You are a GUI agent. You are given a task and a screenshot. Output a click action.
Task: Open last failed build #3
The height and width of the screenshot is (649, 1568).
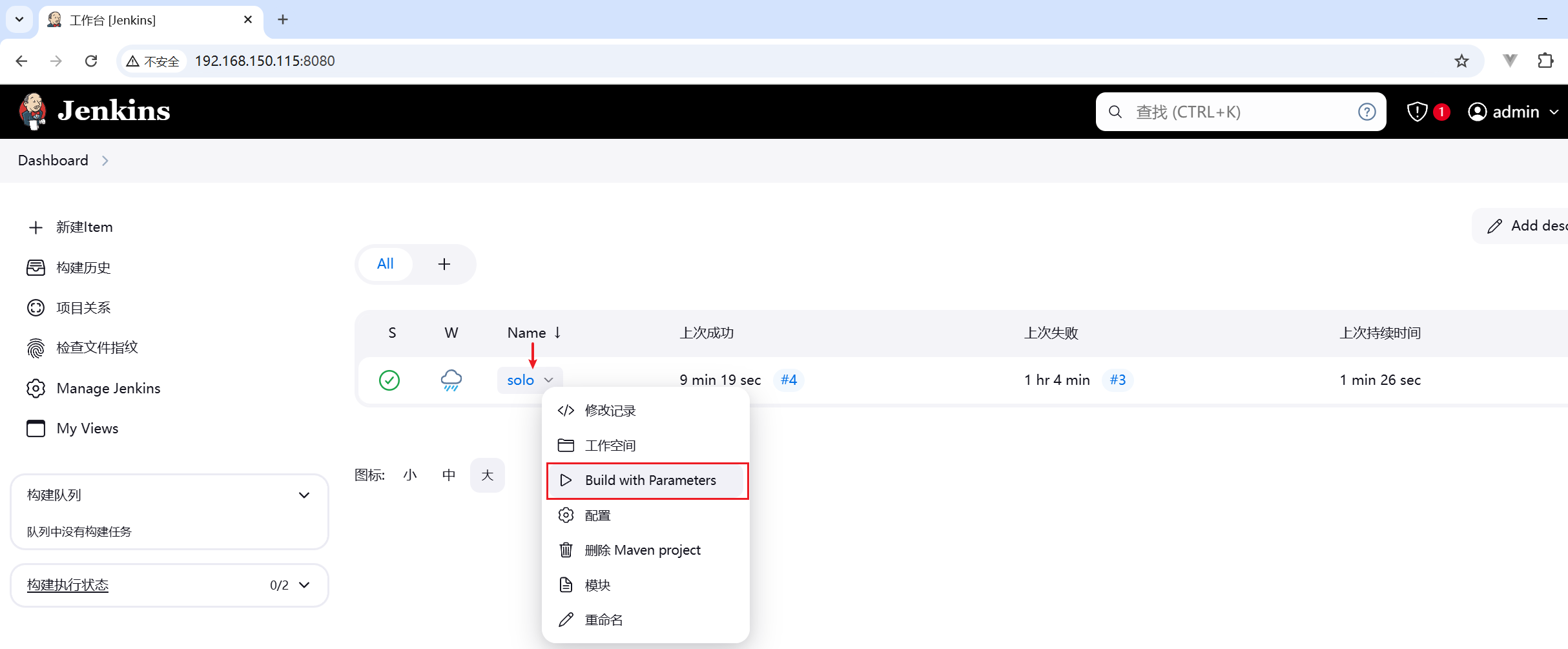[x=1118, y=380]
